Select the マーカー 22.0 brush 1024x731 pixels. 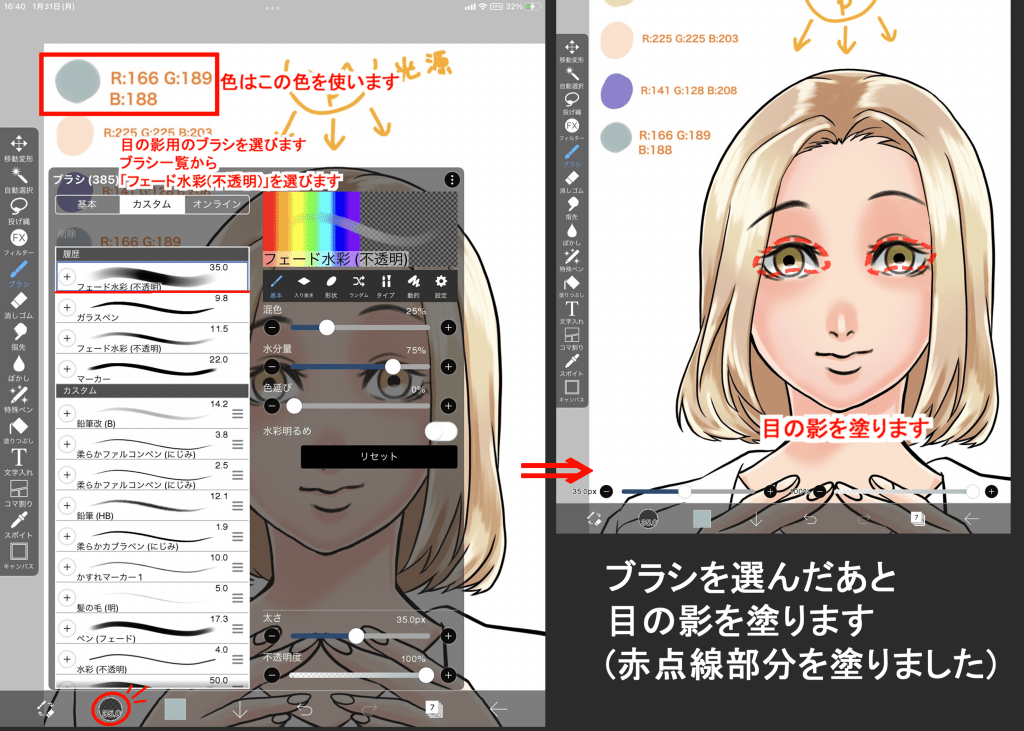click(x=152, y=369)
